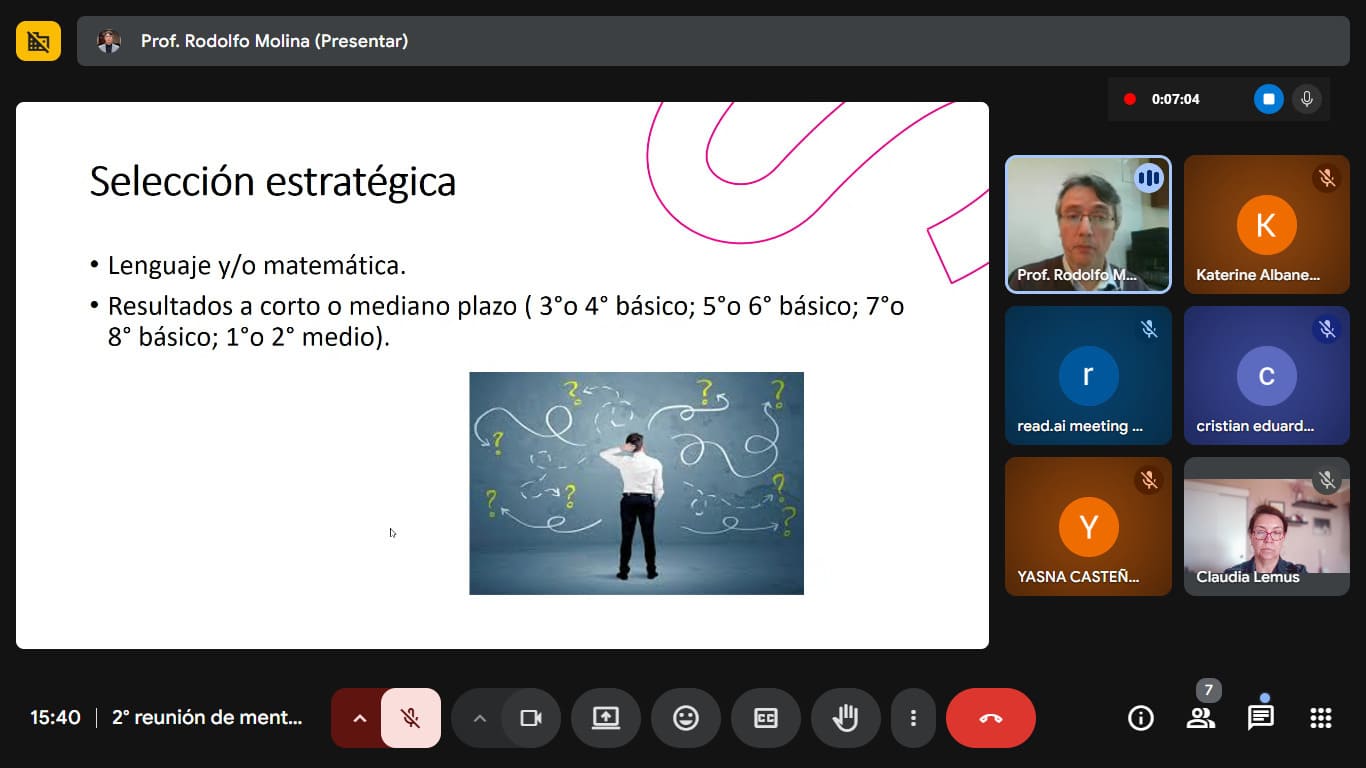Expand video settings chevron beside camera
Viewport: 1366px width, 768px height.
[479, 718]
